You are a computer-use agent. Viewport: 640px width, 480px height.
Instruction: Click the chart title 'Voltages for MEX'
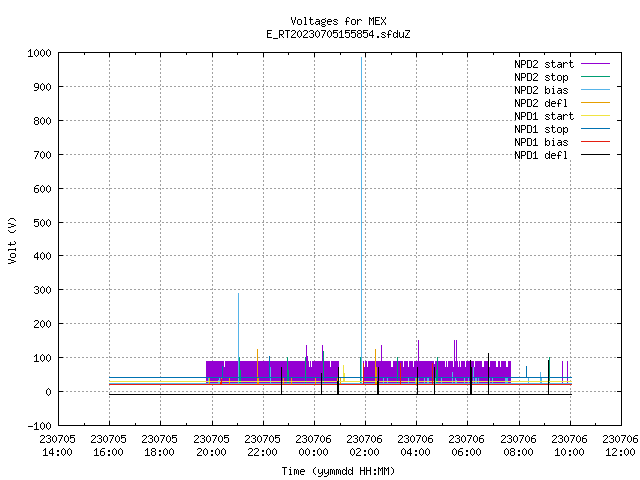[338, 21]
